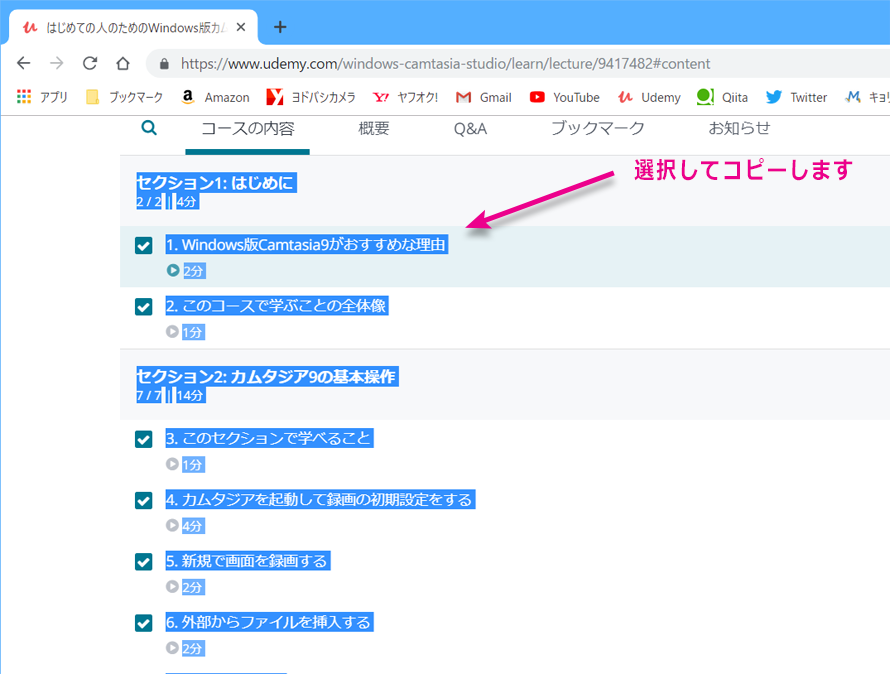This screenshot has width=890, height=674.
Task: Reload the page with refresh icon
Action: click(90, 63)
